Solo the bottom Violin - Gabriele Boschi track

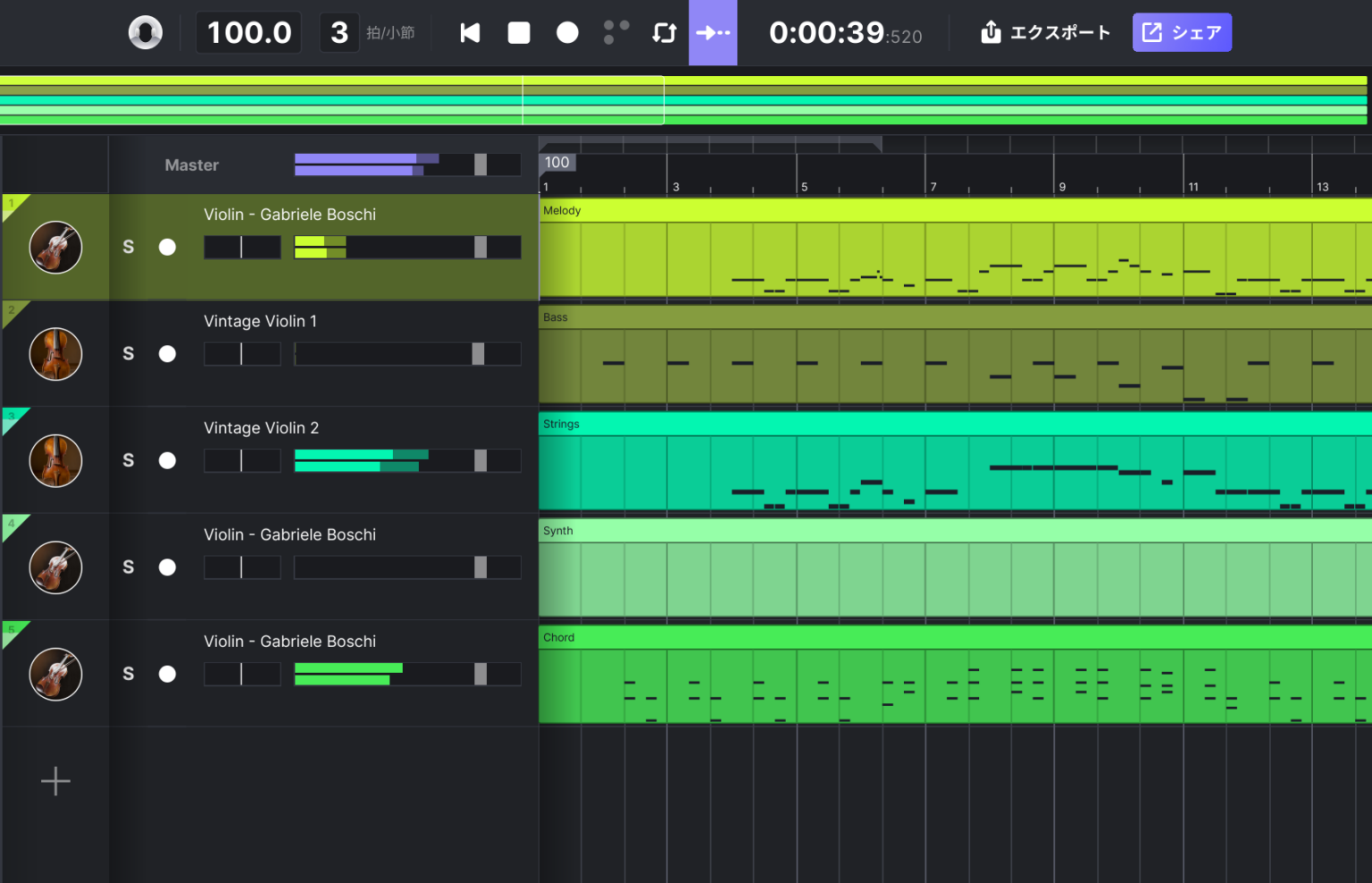(x=128, y=674)
